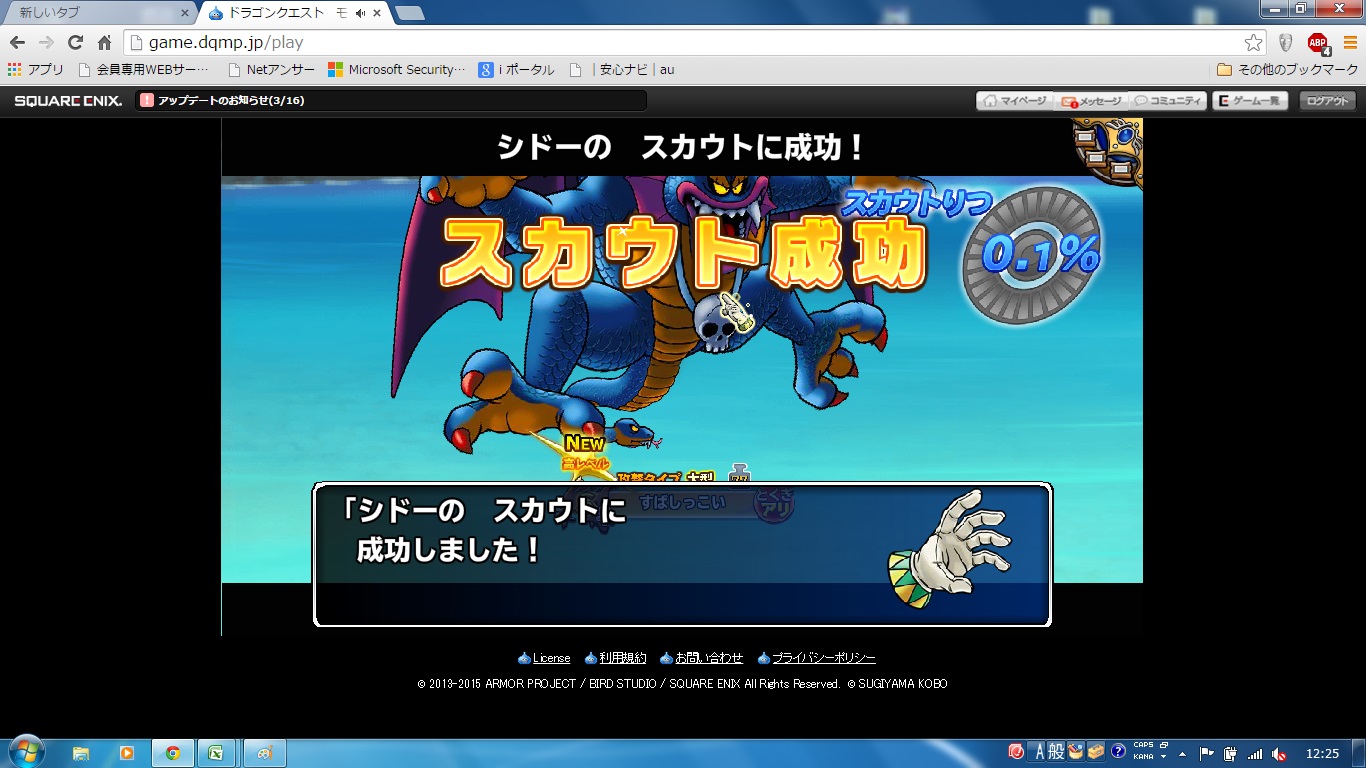Click the white glove hand icon

click(952, 548)
